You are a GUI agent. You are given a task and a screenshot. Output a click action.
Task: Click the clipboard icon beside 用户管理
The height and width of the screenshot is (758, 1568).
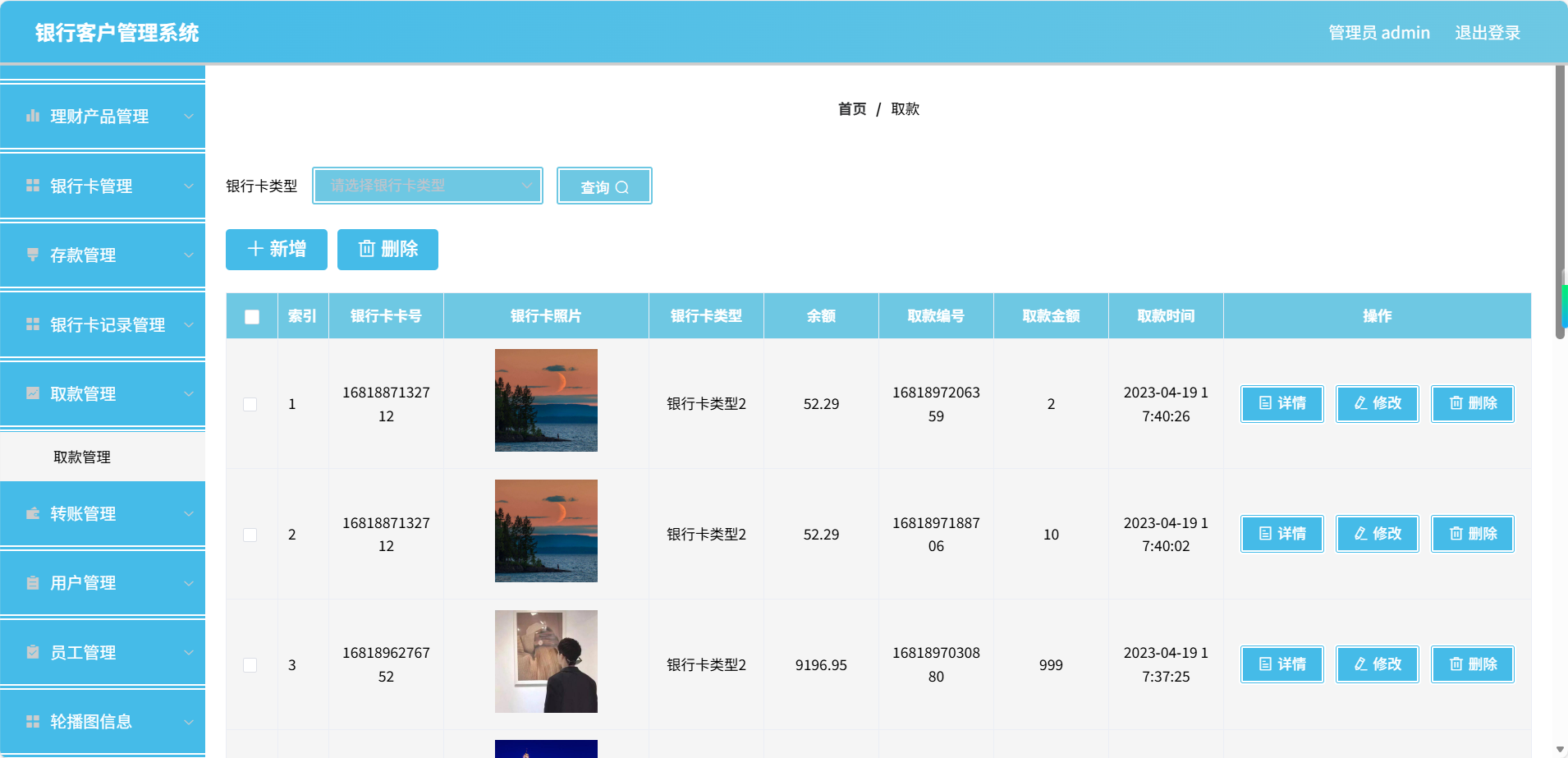click(x=33, y=583)
